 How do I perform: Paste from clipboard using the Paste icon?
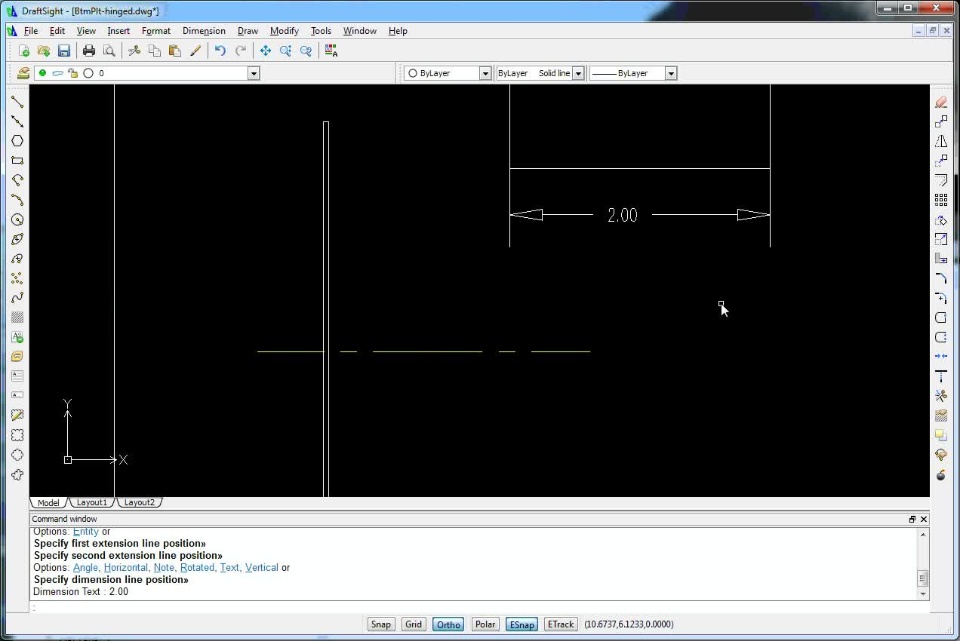coord(174,51)
